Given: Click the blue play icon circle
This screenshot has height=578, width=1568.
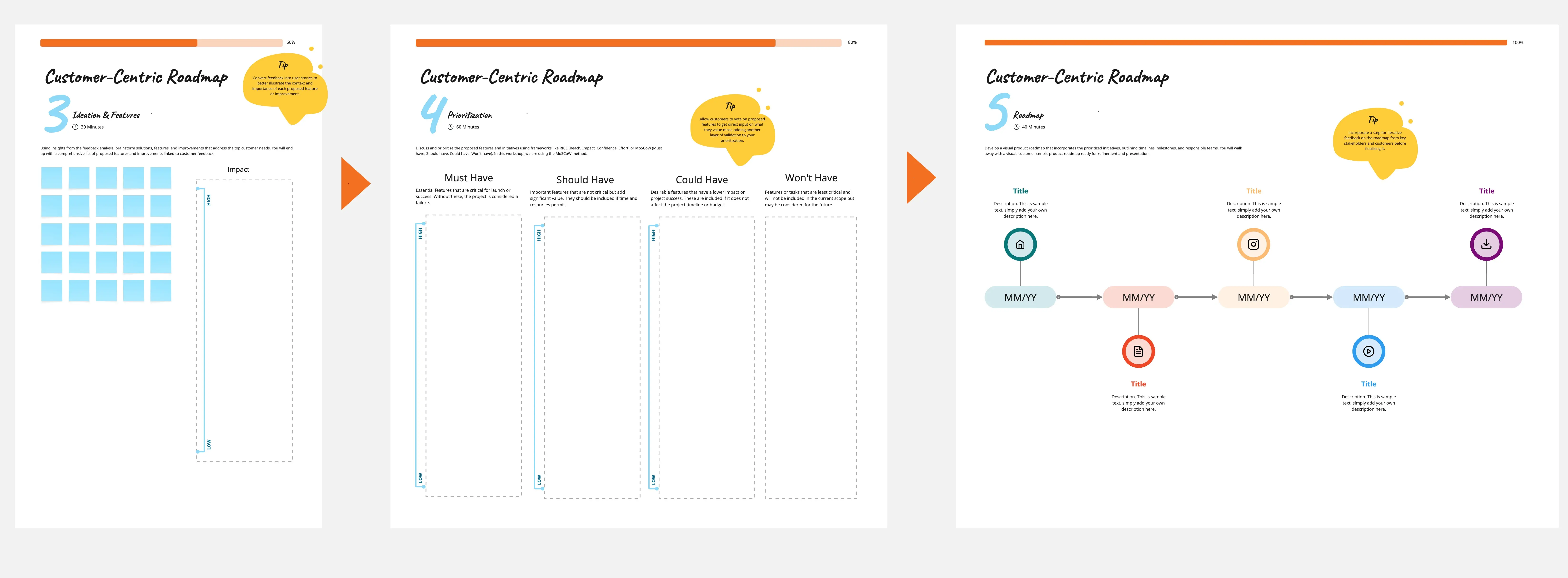Looking at the screenshot, I should tap(1368, 352).
